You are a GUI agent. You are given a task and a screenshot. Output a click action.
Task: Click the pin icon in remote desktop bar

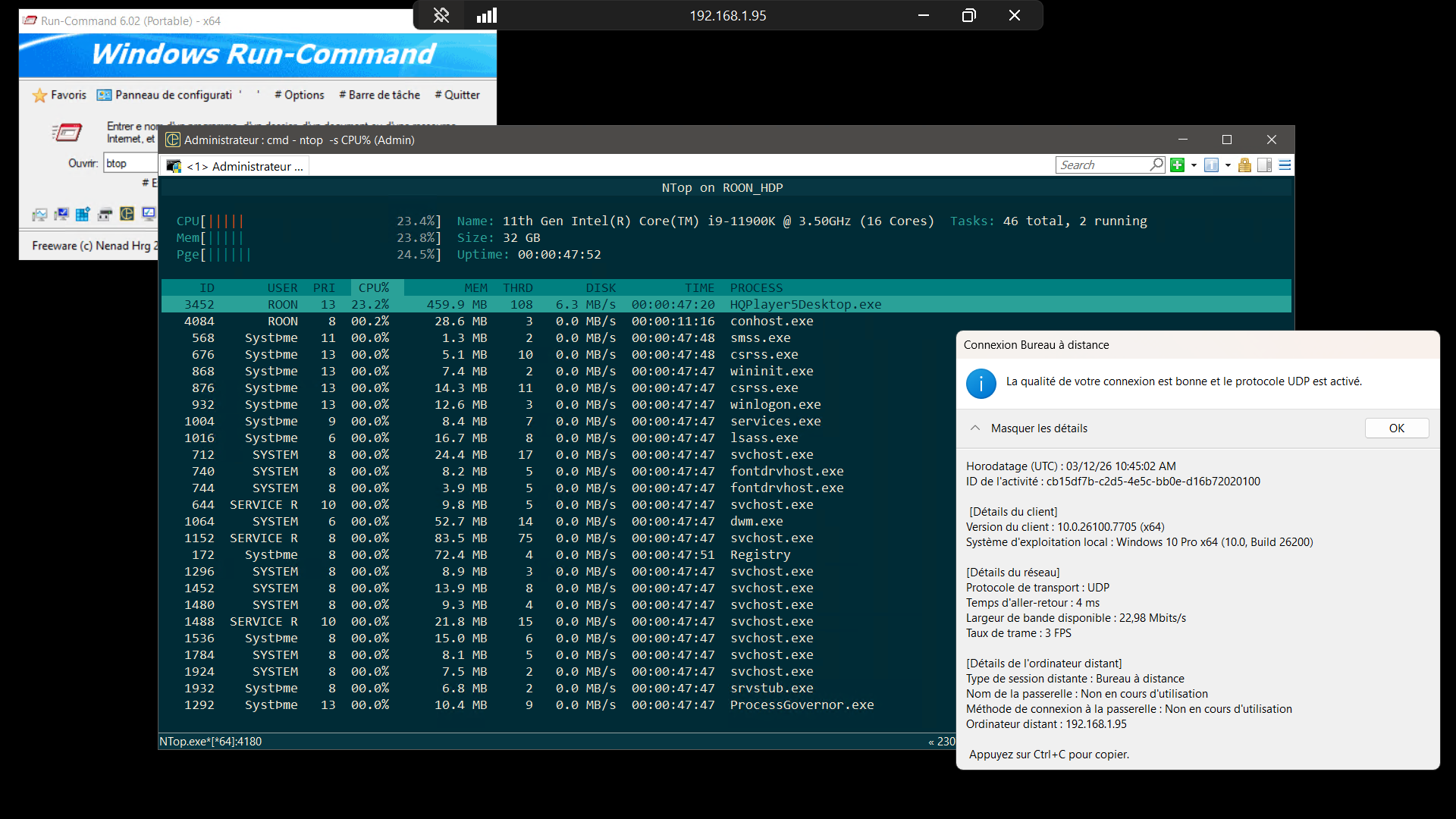click(x=441, y=15)
